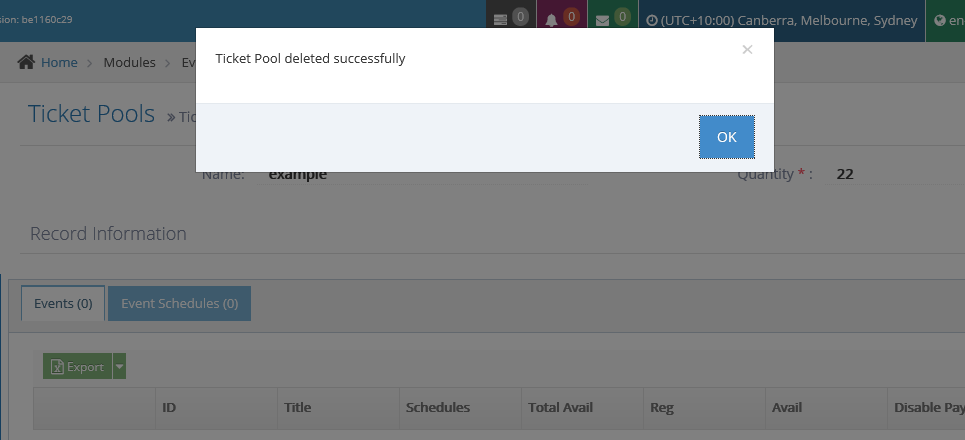965x440 pixels.
Task: Switch to the Events (0) tab
Action: point(63,303)
